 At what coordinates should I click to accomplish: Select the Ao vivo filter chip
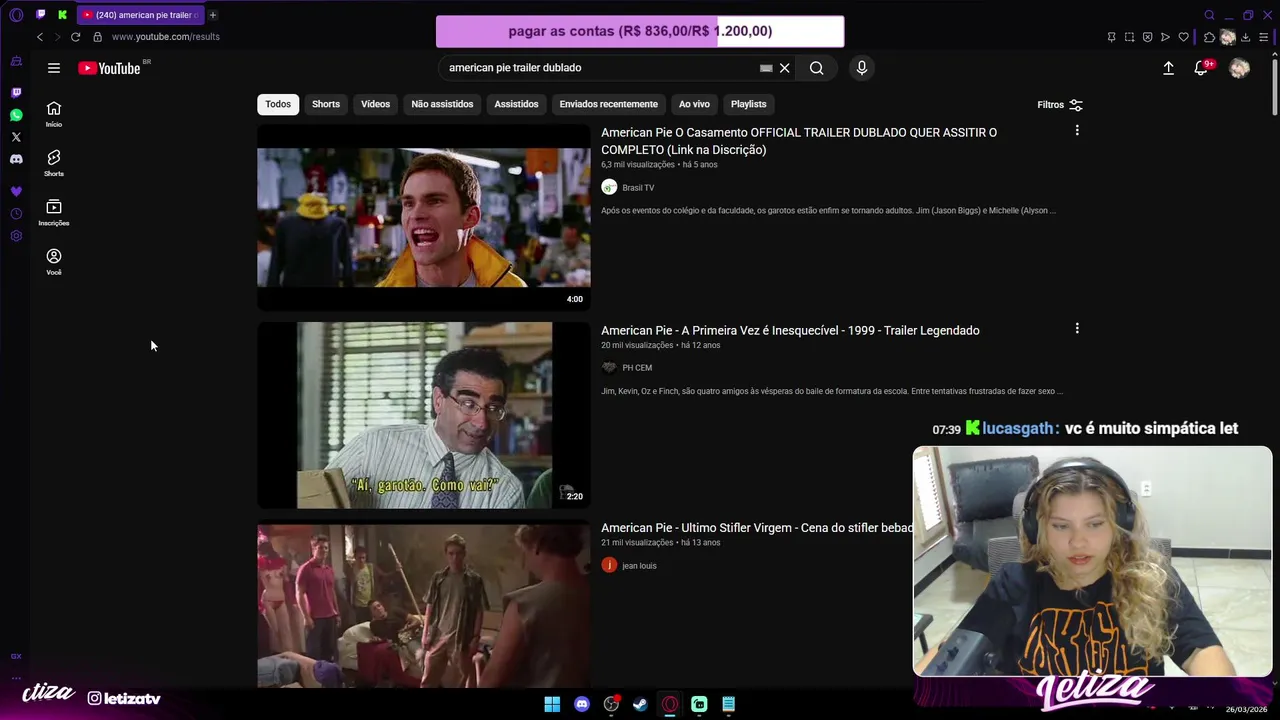click(x=694, y=104)
